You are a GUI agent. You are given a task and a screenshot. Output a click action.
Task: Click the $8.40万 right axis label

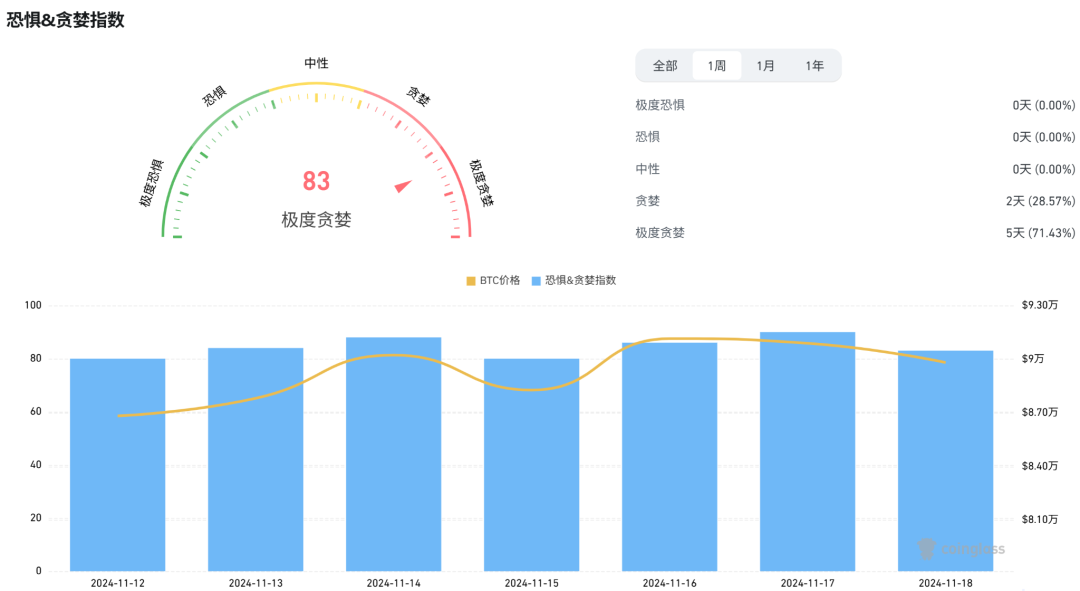(x=1039, y=466)
